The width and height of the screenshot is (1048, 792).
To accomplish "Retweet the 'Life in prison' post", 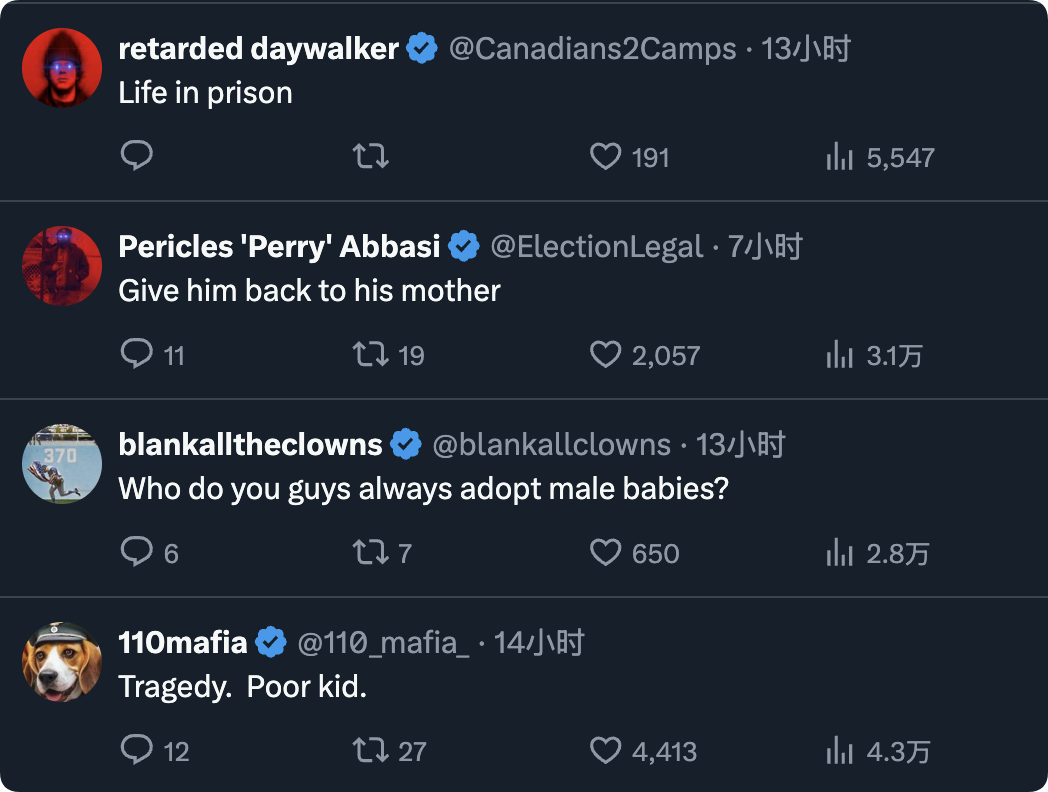I will point(371,156).
